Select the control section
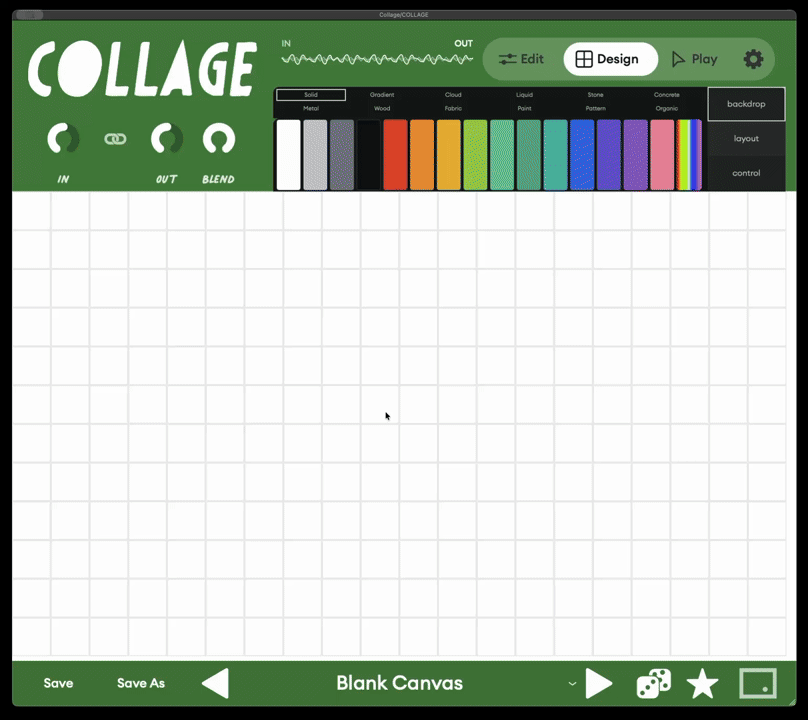This screenshot has width=808, height=720. (x=746, y=173)
